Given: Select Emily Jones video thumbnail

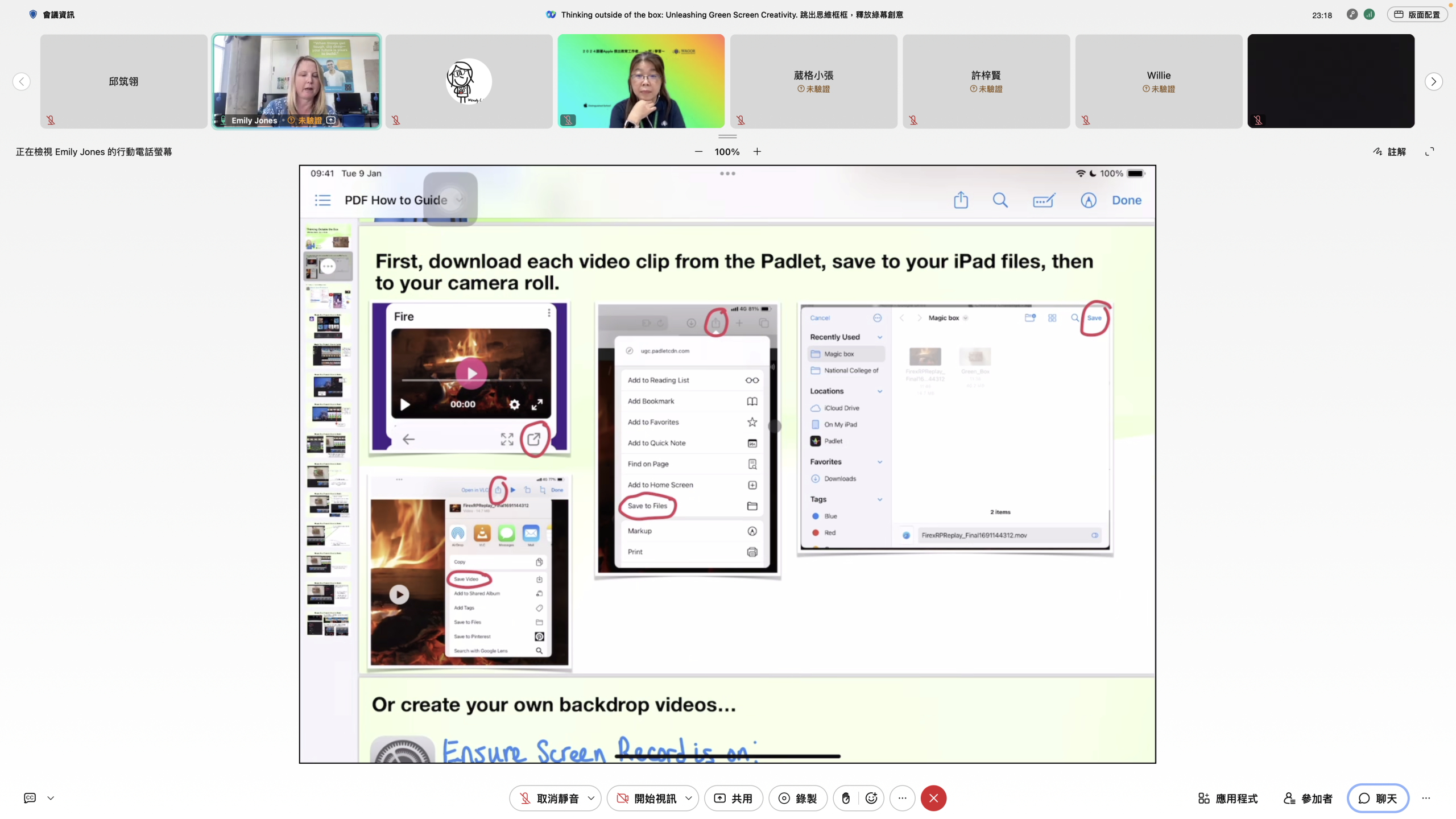Looking at the screenshot, I should (296, 81).
